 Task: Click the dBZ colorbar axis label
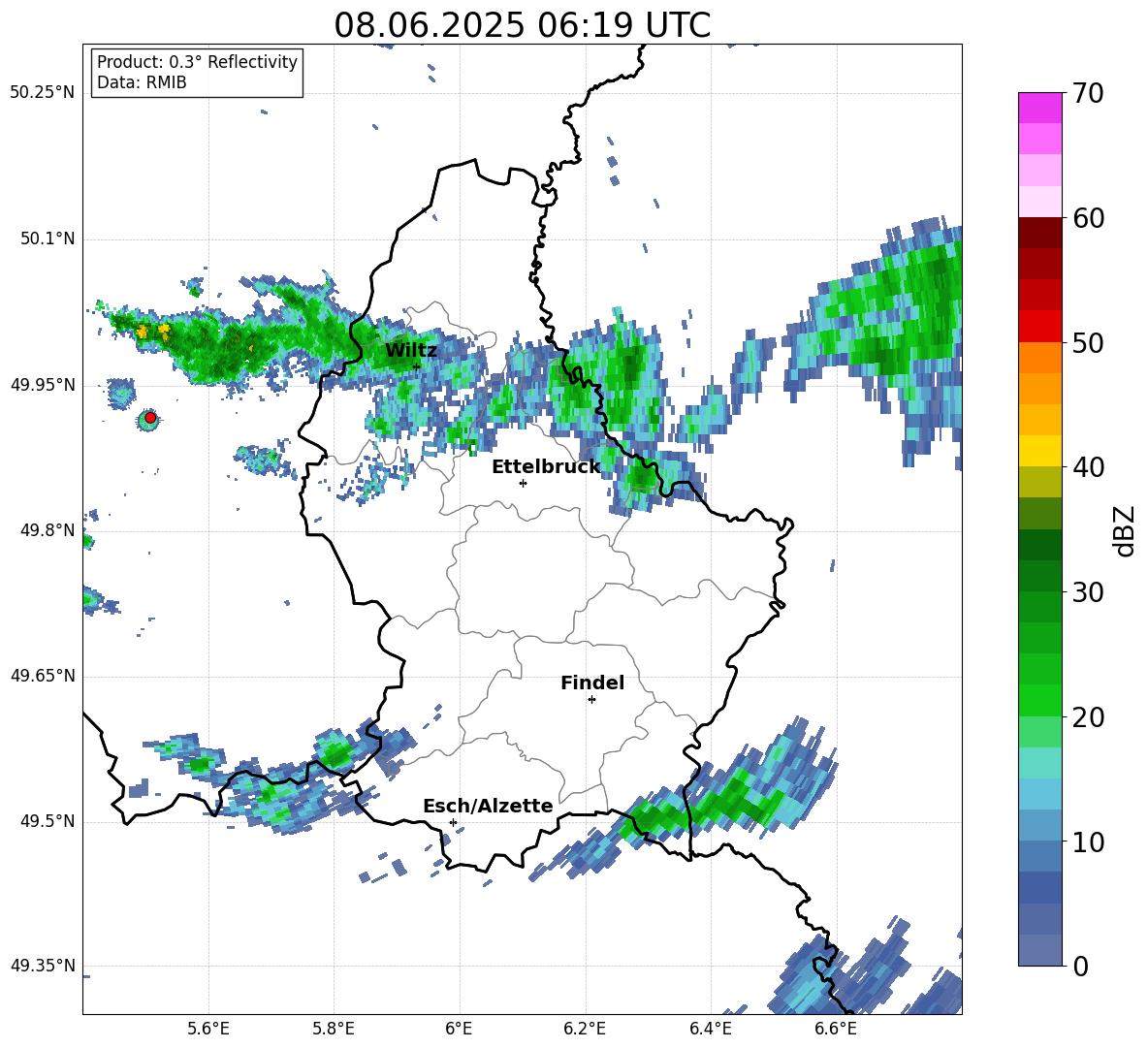click(x=1124, y=530)
